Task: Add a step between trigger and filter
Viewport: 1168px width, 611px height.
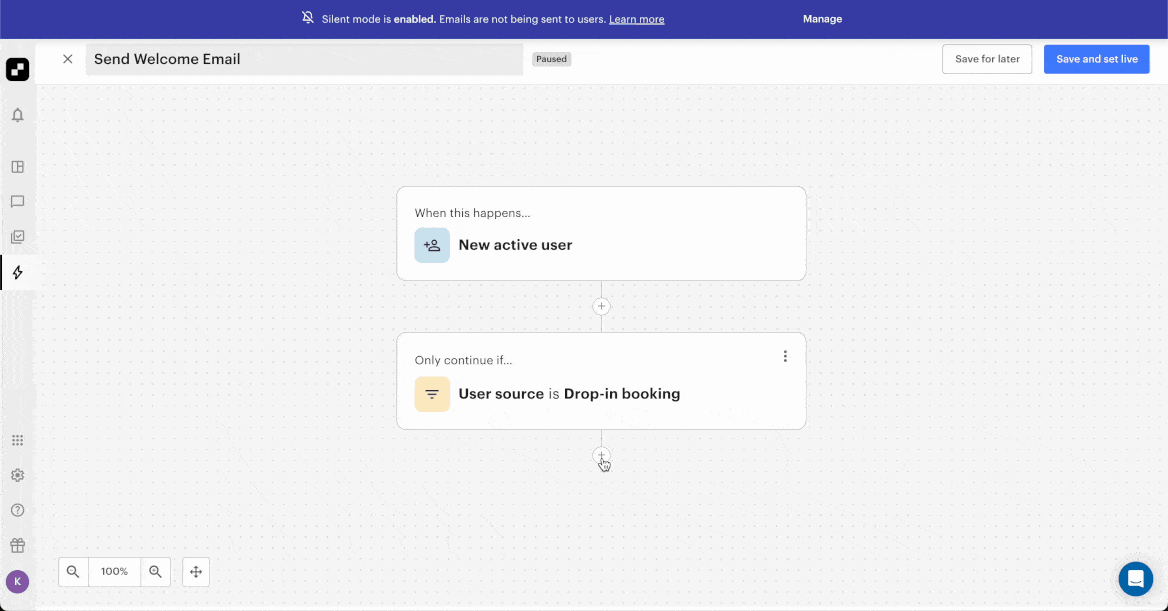Action: (601, 306)
